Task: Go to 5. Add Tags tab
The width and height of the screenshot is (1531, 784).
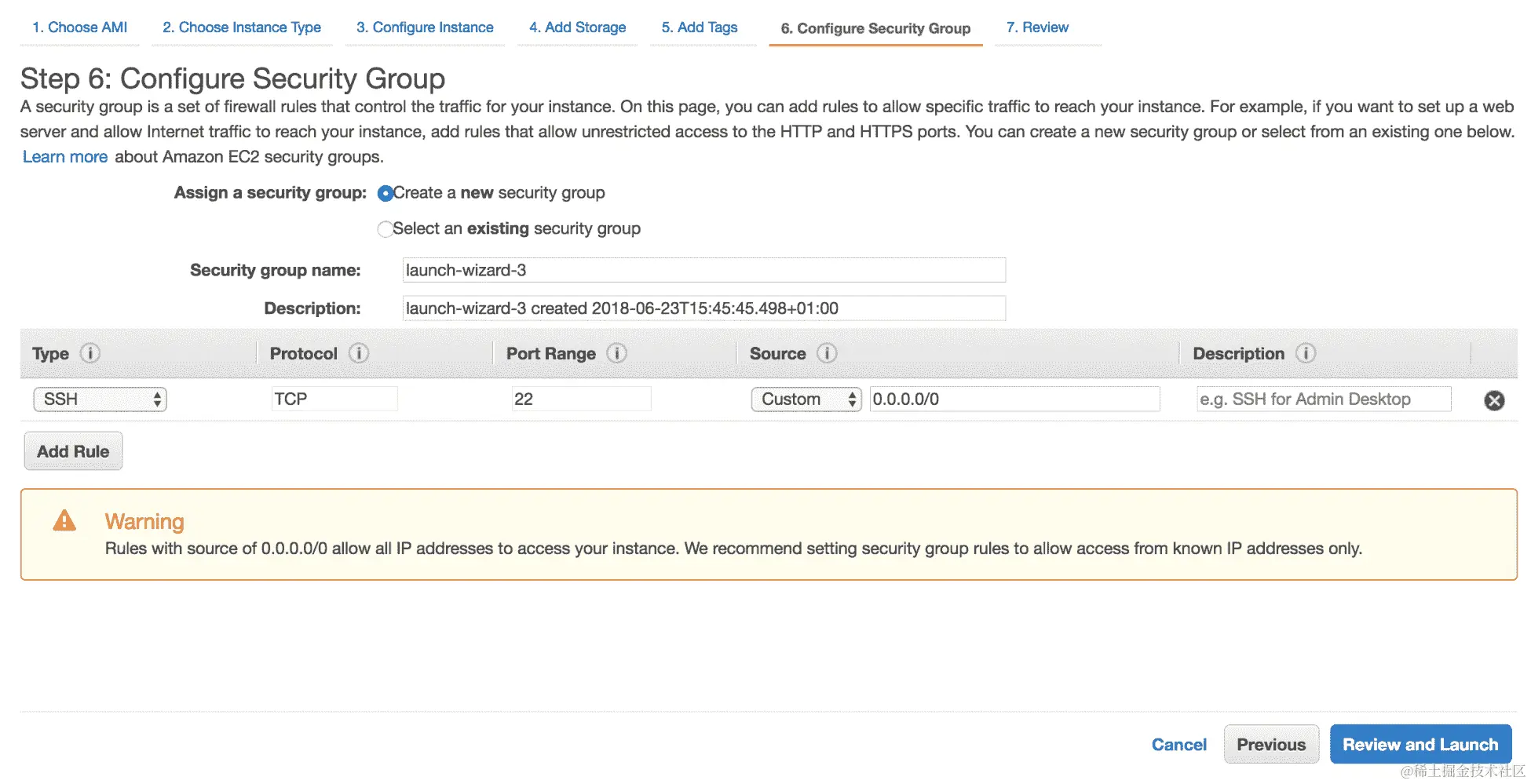Action: [700, 27]
